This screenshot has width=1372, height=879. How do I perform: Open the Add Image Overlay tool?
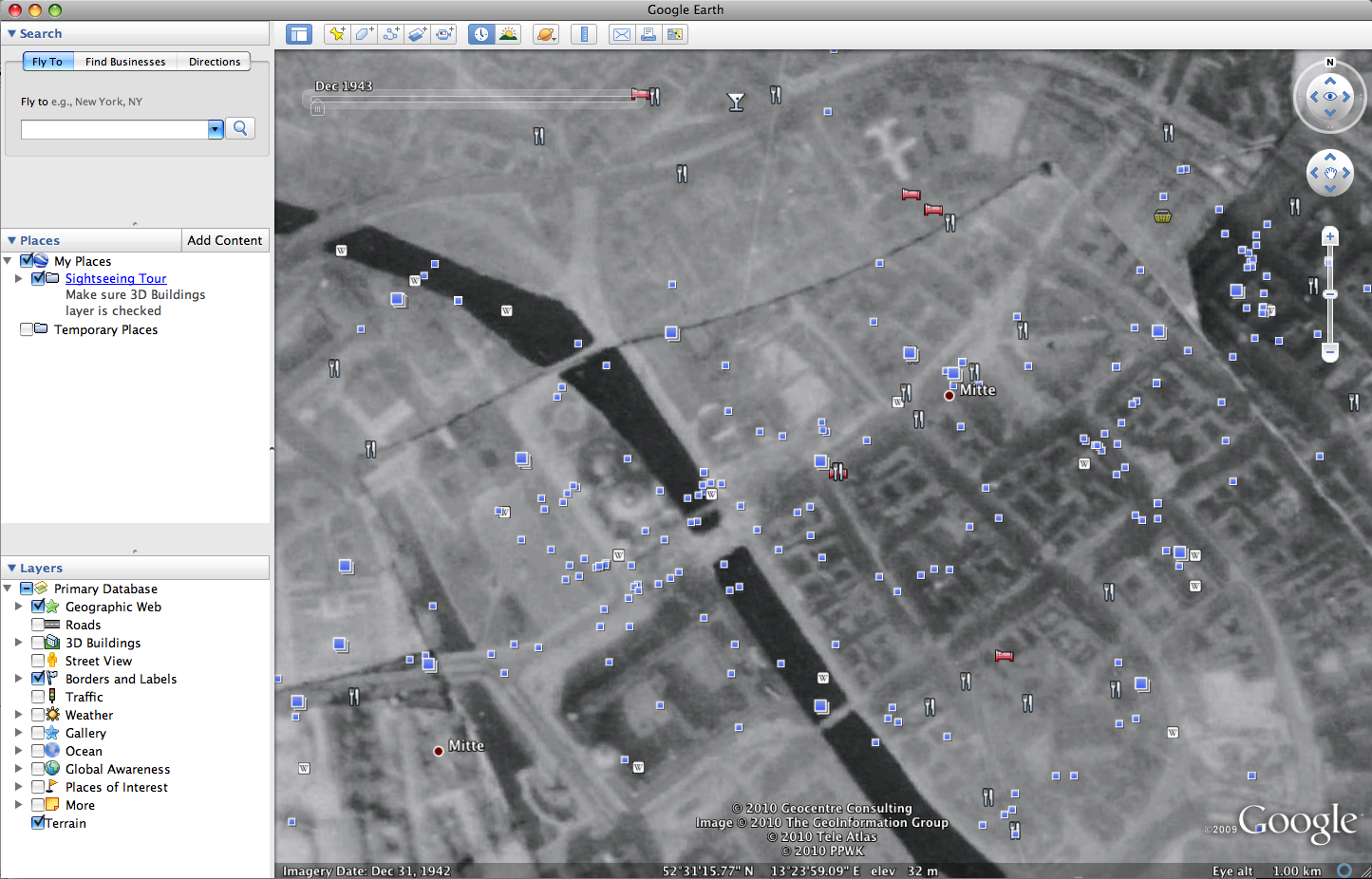[417, 34]
